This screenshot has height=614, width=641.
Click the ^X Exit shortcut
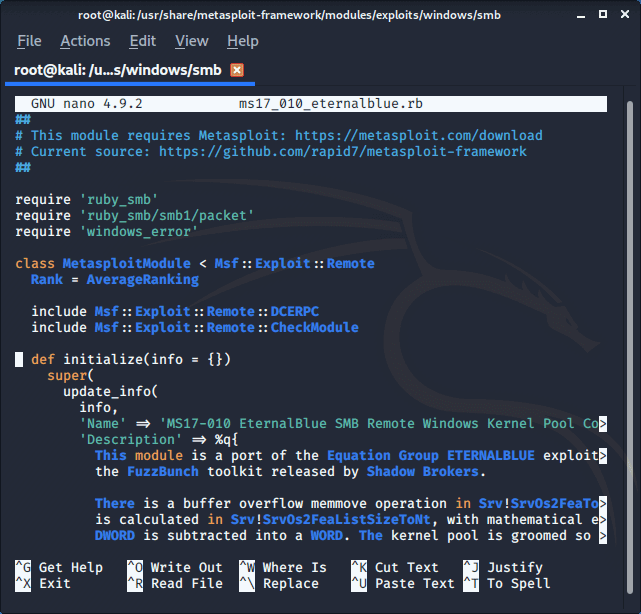click(x=43, y=583)
